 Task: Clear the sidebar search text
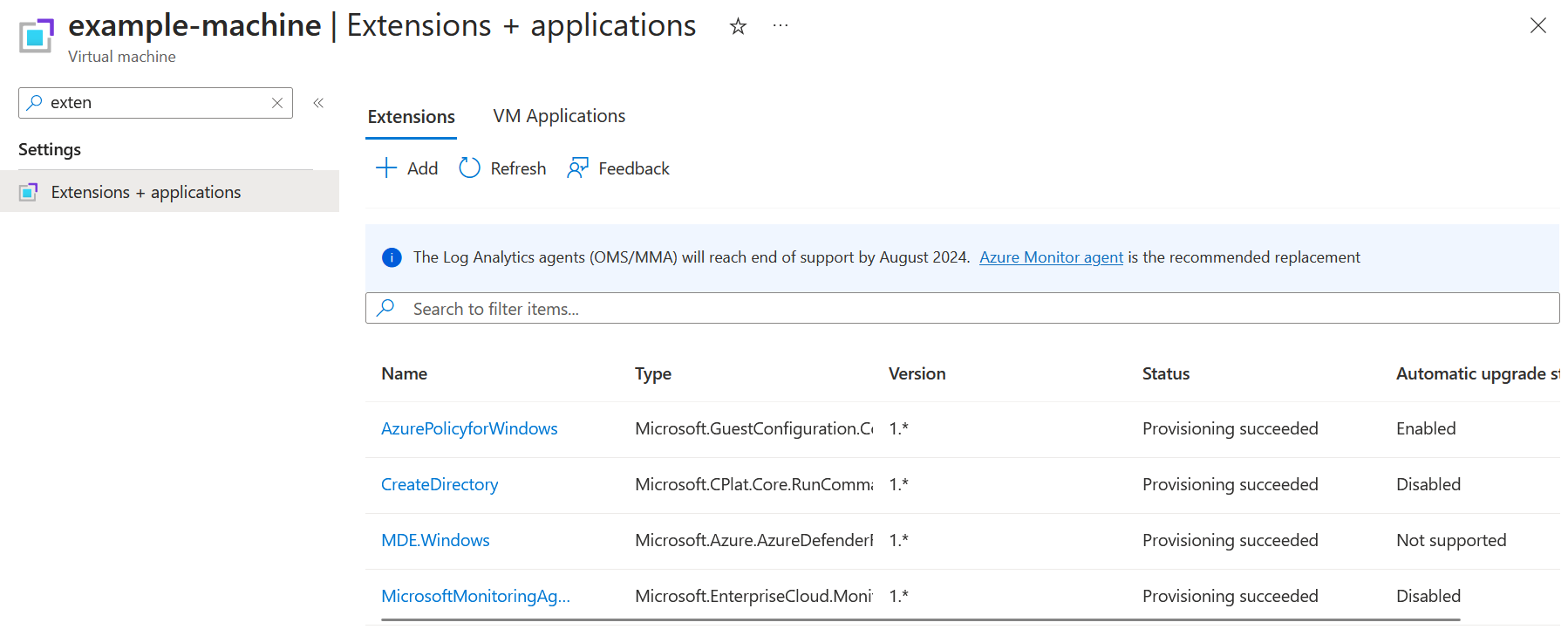tap(277, 103)
